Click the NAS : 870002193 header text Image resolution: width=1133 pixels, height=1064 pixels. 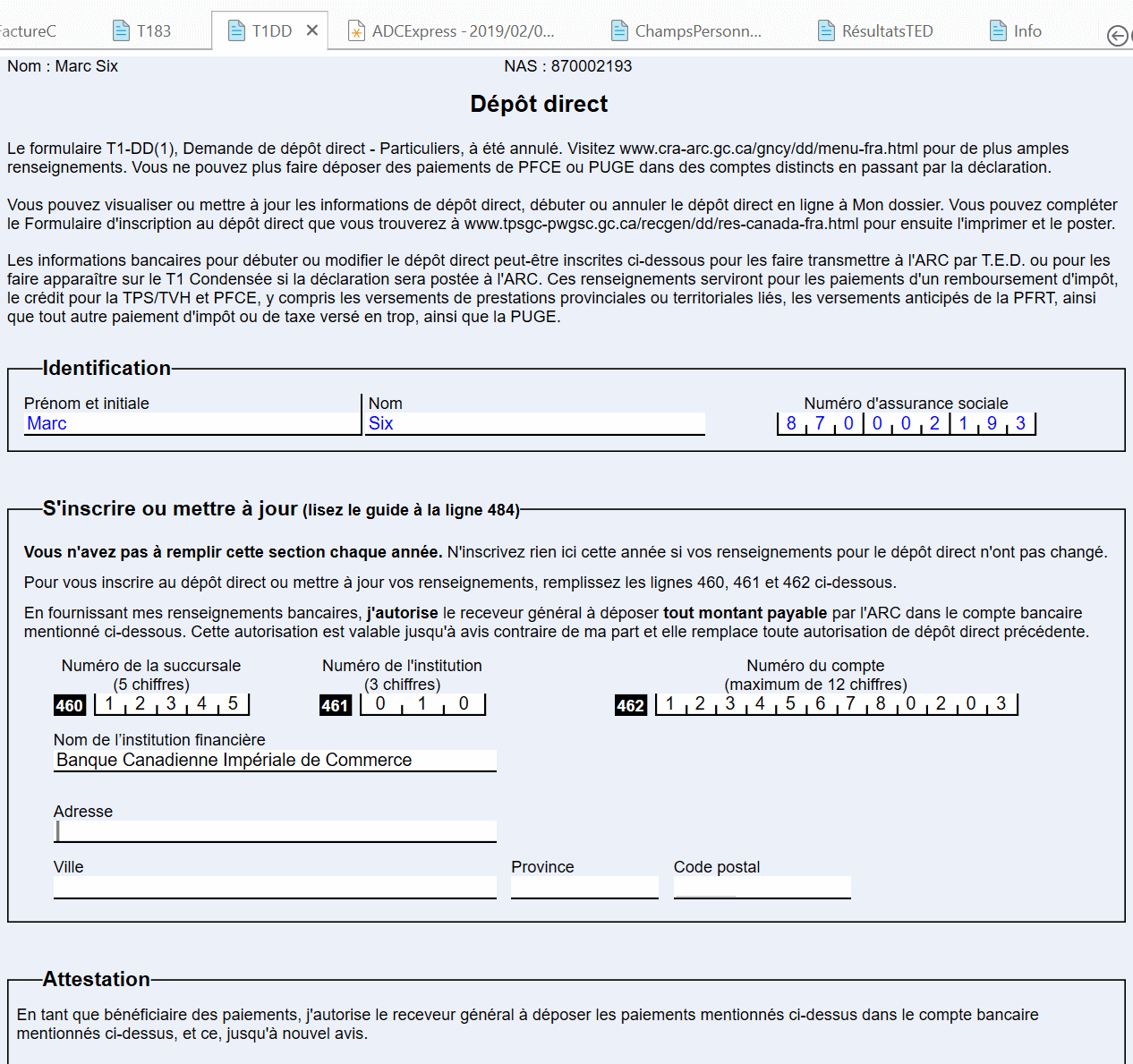click(568, 66)
